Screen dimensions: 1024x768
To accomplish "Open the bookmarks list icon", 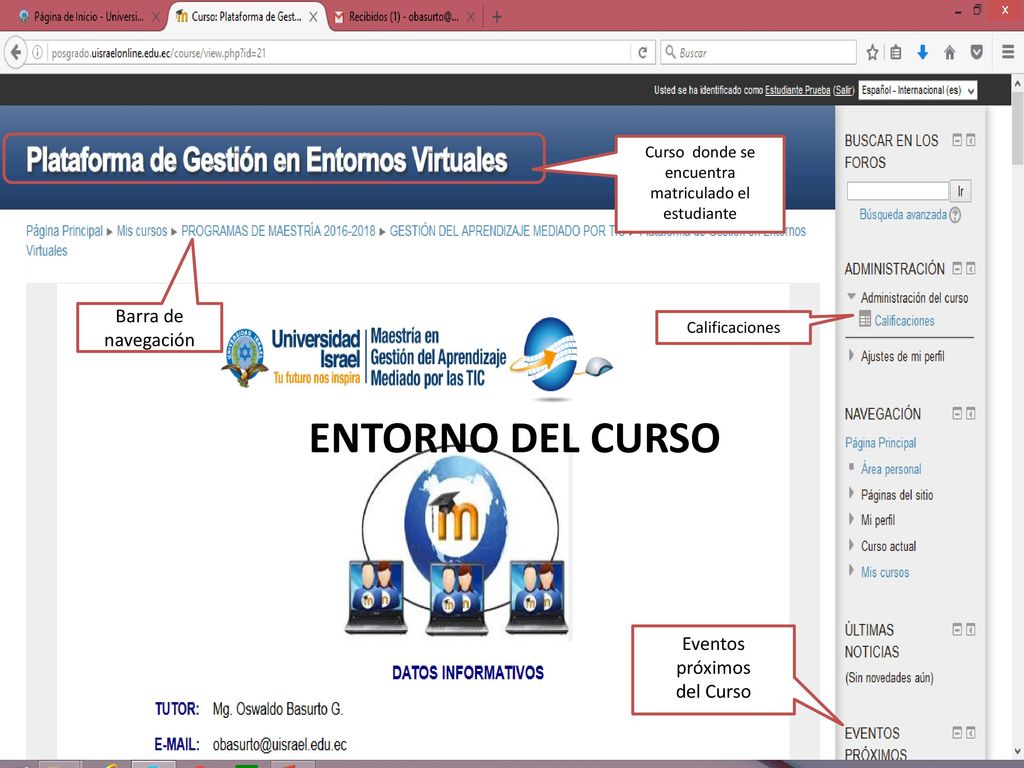I will (896, 53).
